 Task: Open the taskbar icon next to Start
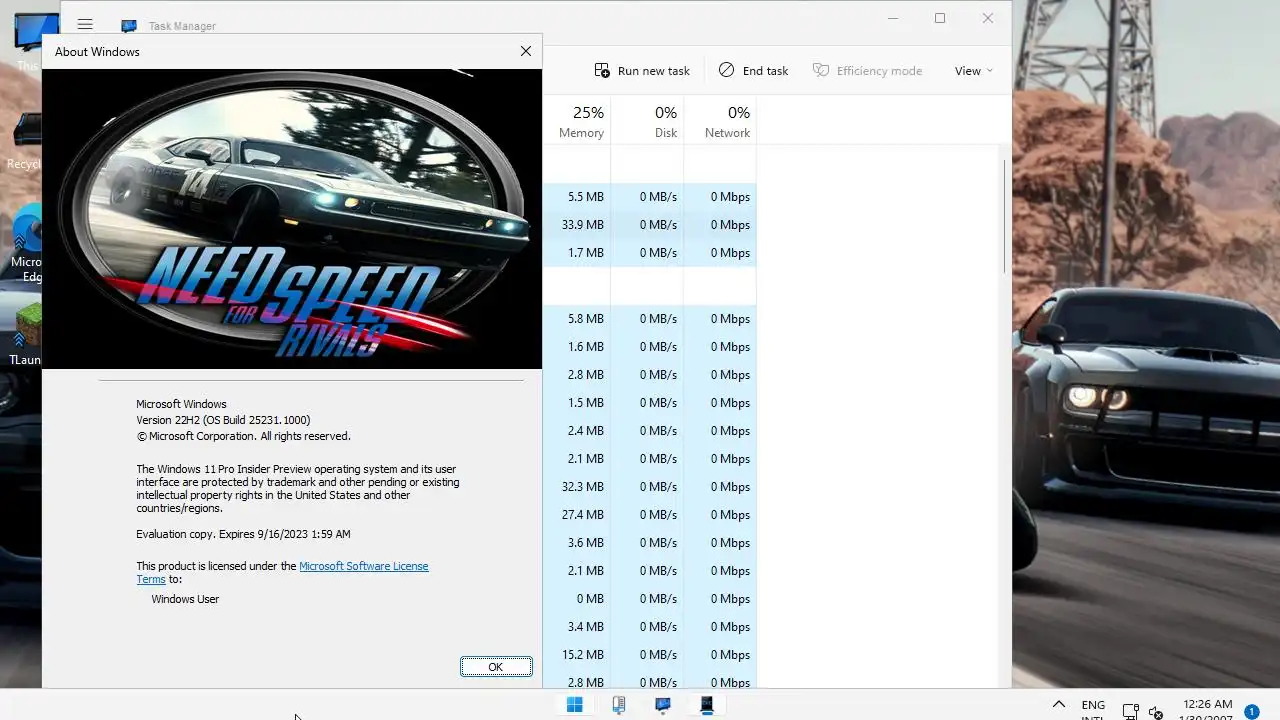tap(619, 705)
